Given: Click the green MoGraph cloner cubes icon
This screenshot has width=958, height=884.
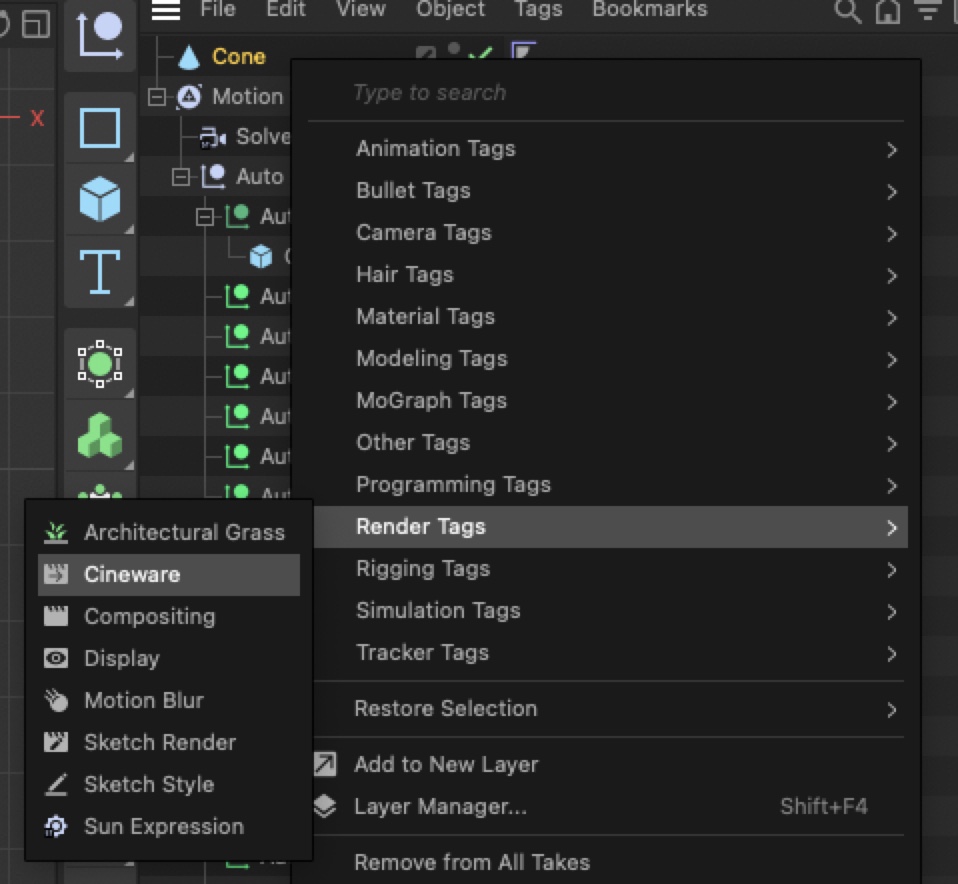Looking at the screenshot, I should (99, 436).
